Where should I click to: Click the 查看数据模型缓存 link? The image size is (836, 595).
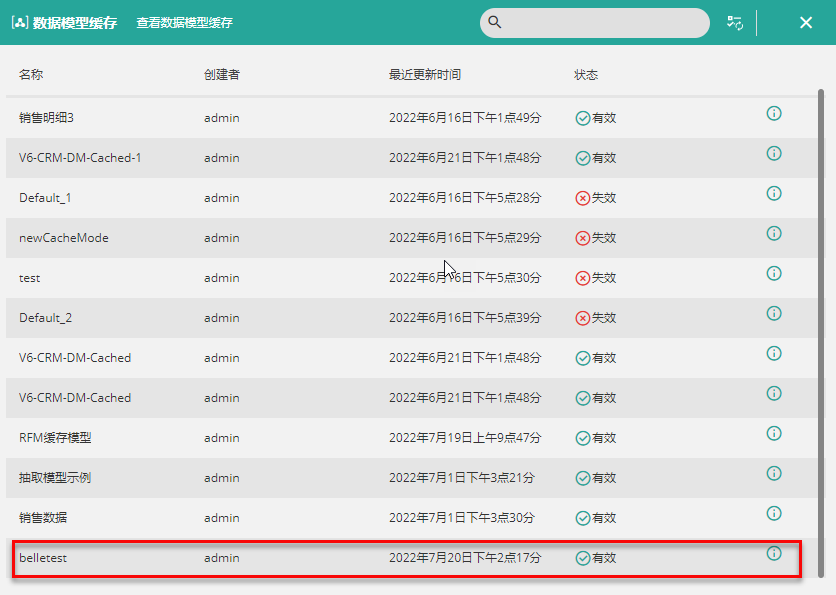(184, 23)
